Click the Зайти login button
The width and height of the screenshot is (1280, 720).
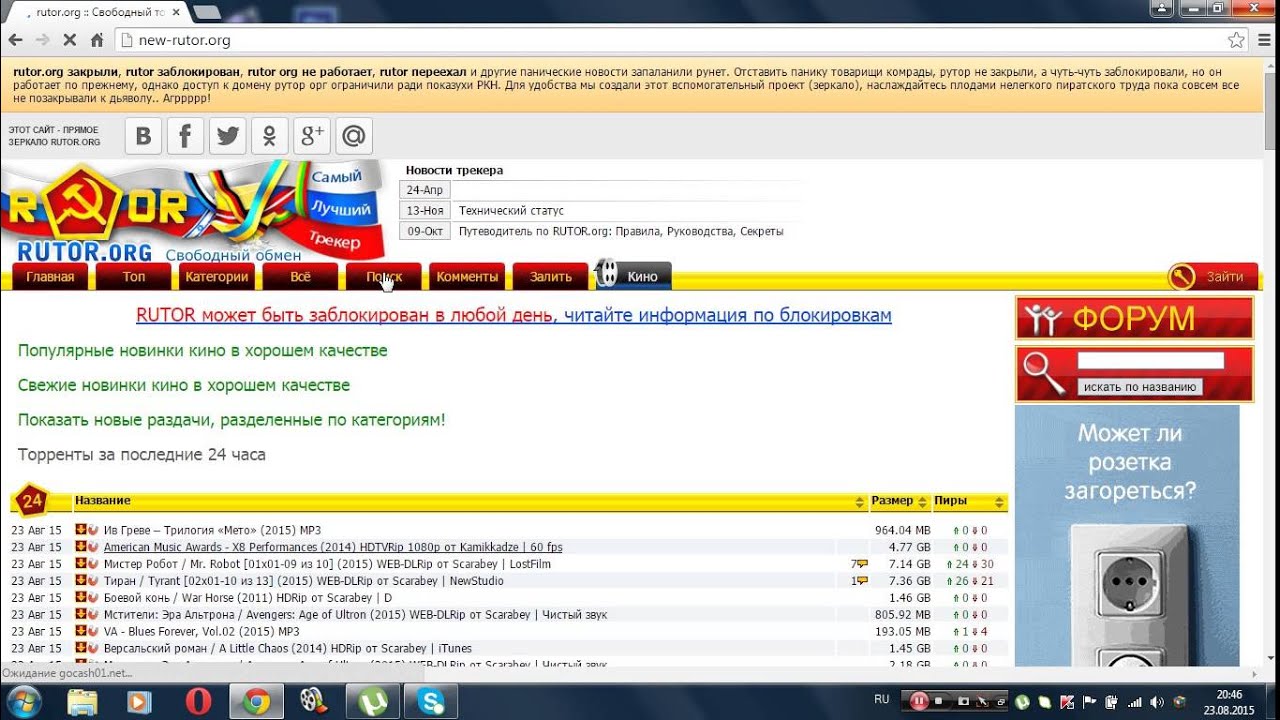click(x=1211, y=277)
